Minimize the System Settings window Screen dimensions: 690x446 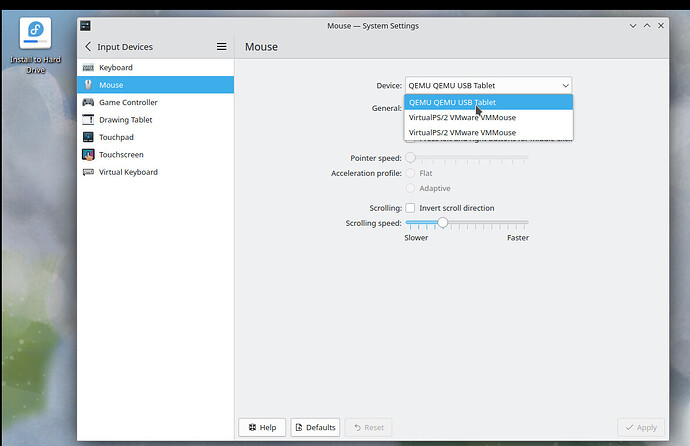tap(633, 26)
